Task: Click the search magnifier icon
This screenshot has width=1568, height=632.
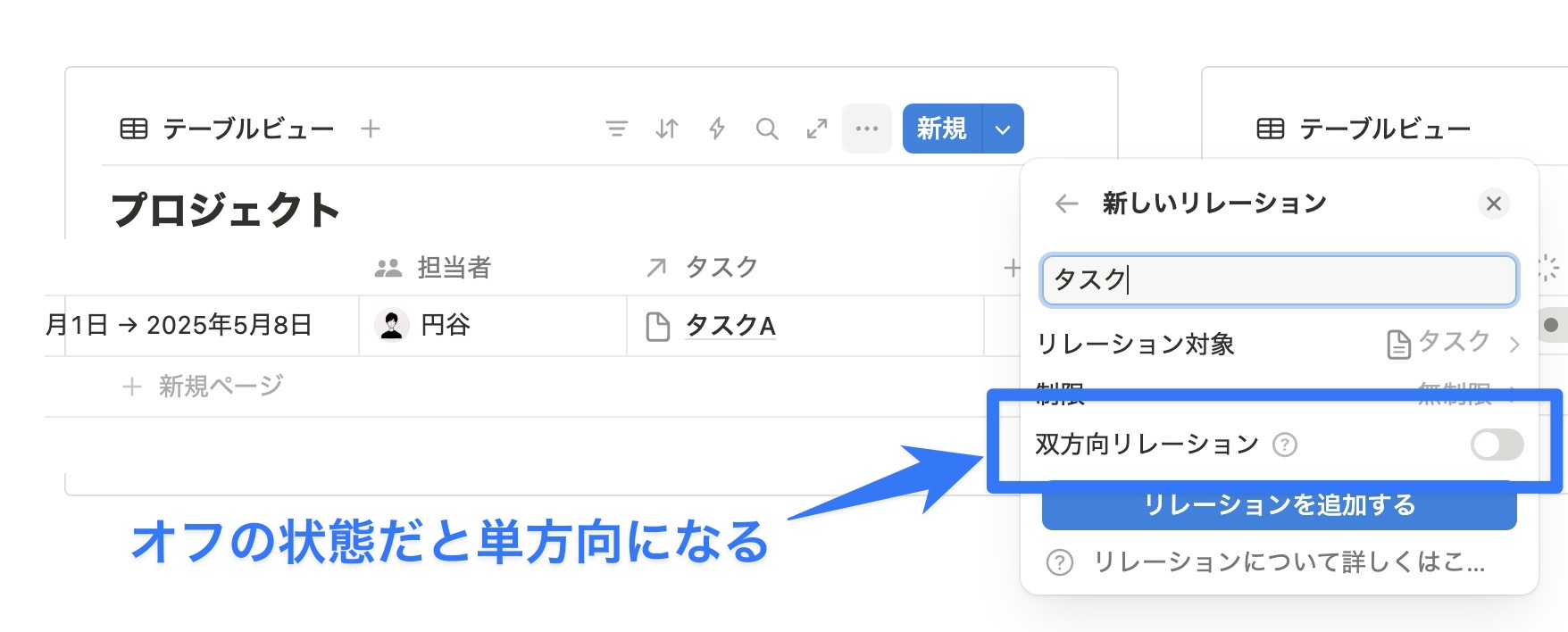Action: [766, 129]
